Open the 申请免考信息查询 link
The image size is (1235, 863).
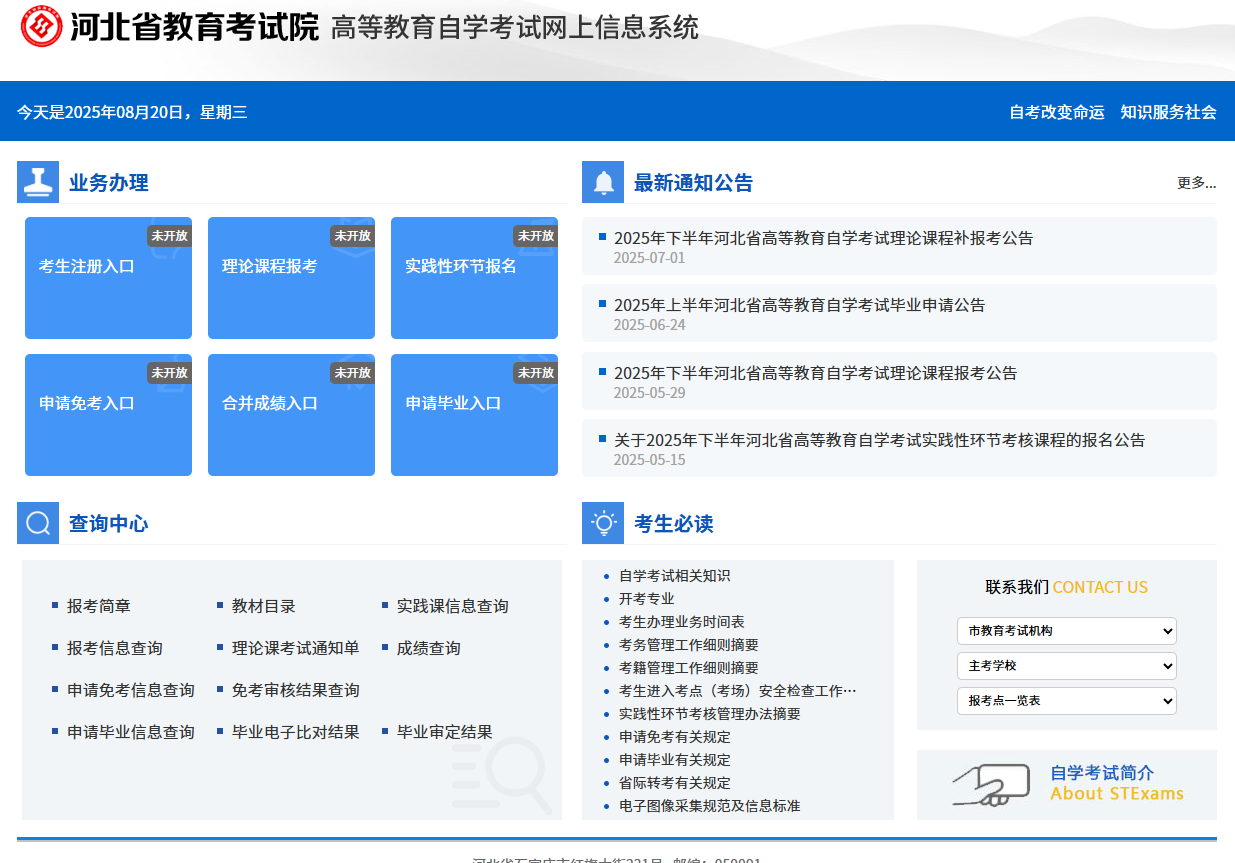point(131,690)
